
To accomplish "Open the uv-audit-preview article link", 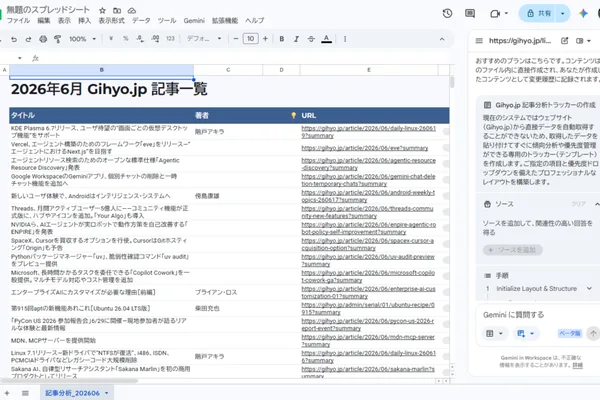I will click(x=368, y=260).
